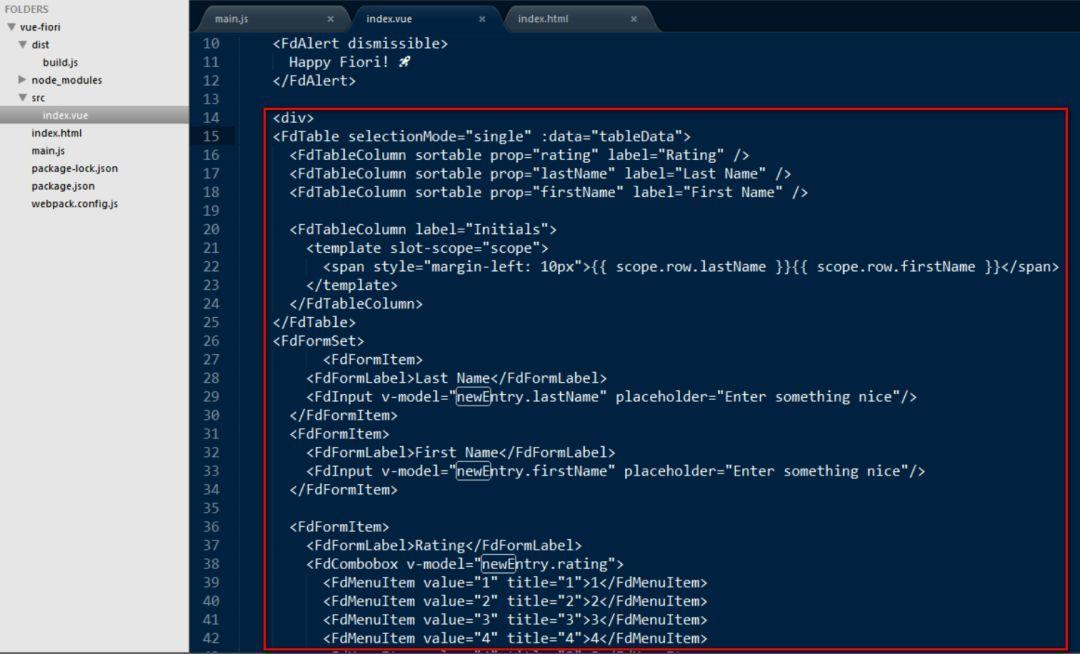Click 'label="Initials"' attribute text

tap(481, 229)
